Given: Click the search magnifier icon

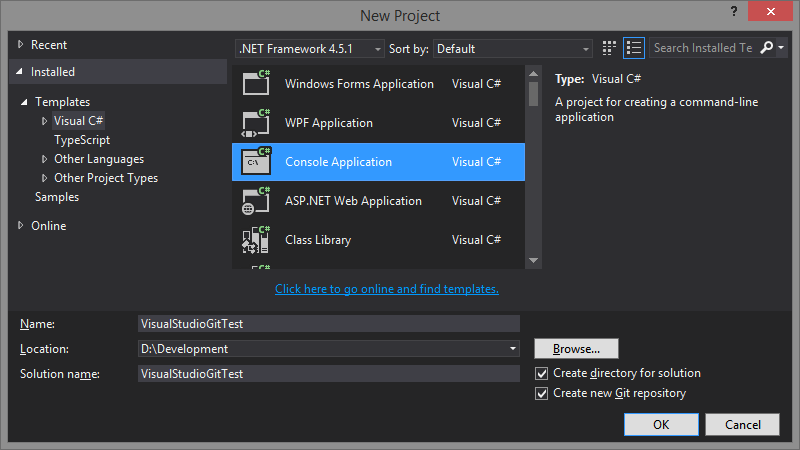Looking at the screenshot, I should (766, 47).
